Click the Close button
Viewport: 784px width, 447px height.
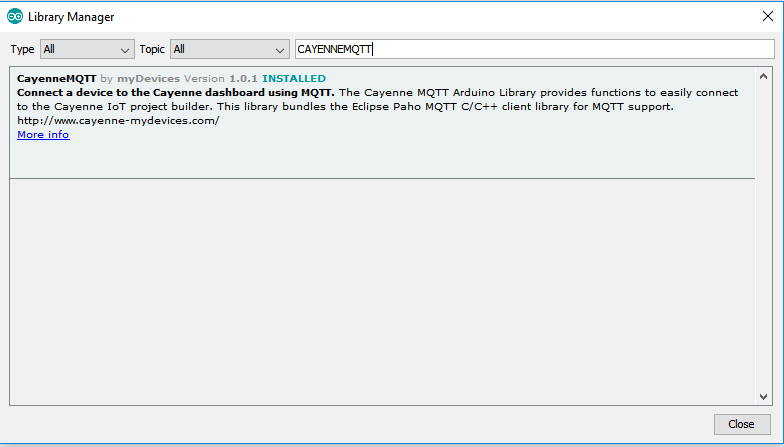click(742, 424)
